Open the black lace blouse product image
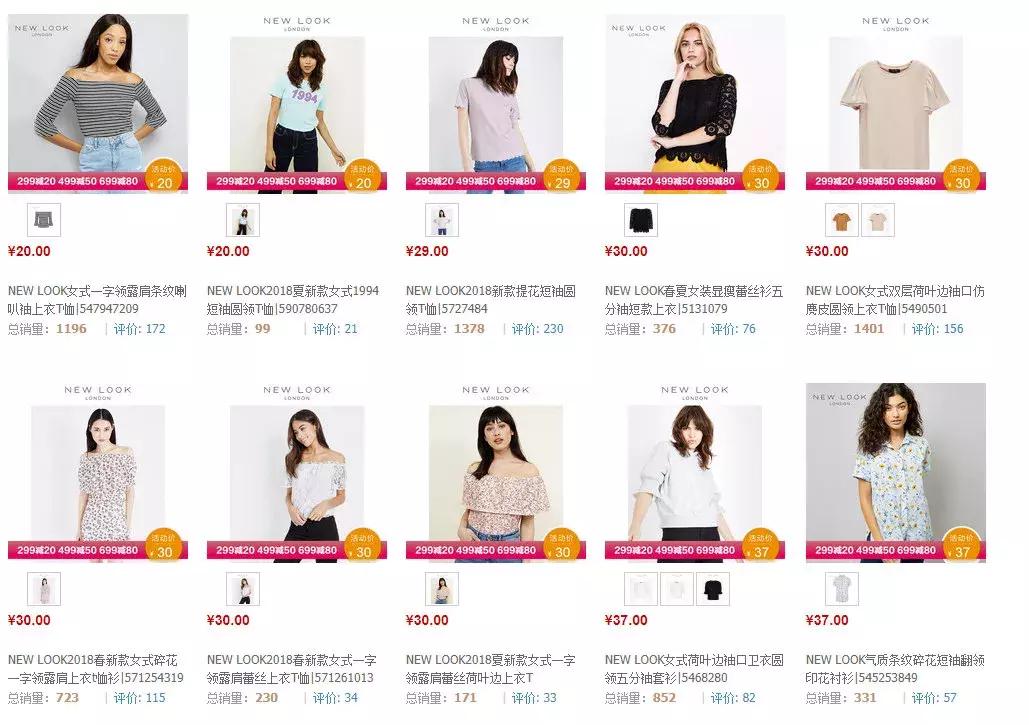The image size is (1029, 725). tap(694, 104)
